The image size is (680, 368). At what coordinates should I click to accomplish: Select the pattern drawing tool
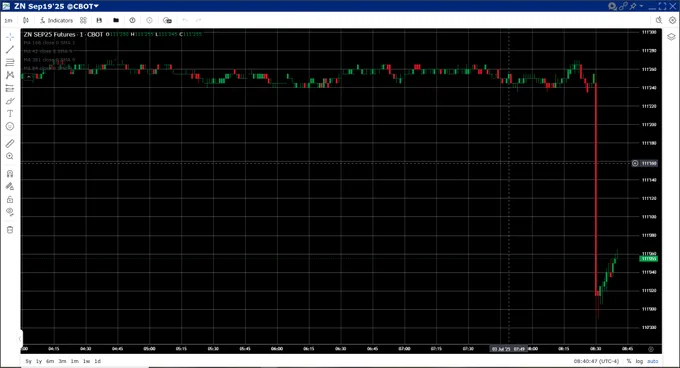point(10,75)
